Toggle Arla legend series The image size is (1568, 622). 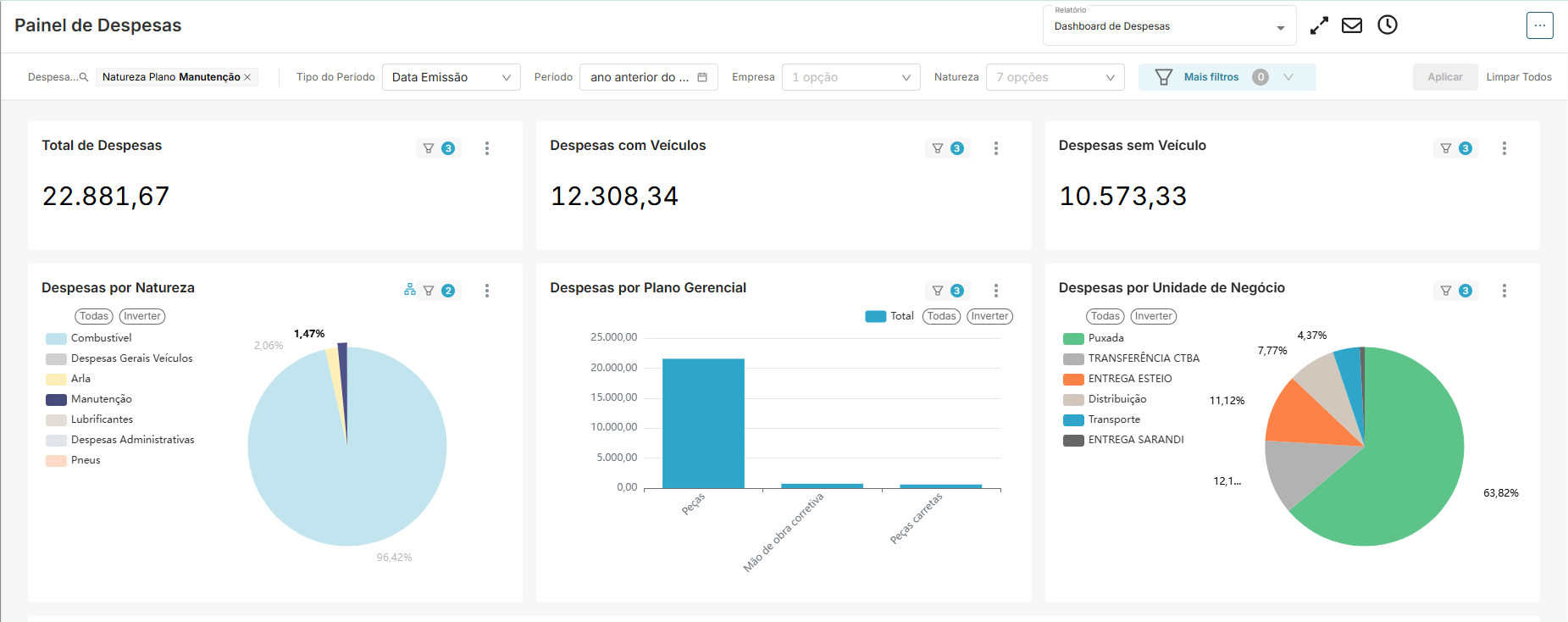(69, 379)
